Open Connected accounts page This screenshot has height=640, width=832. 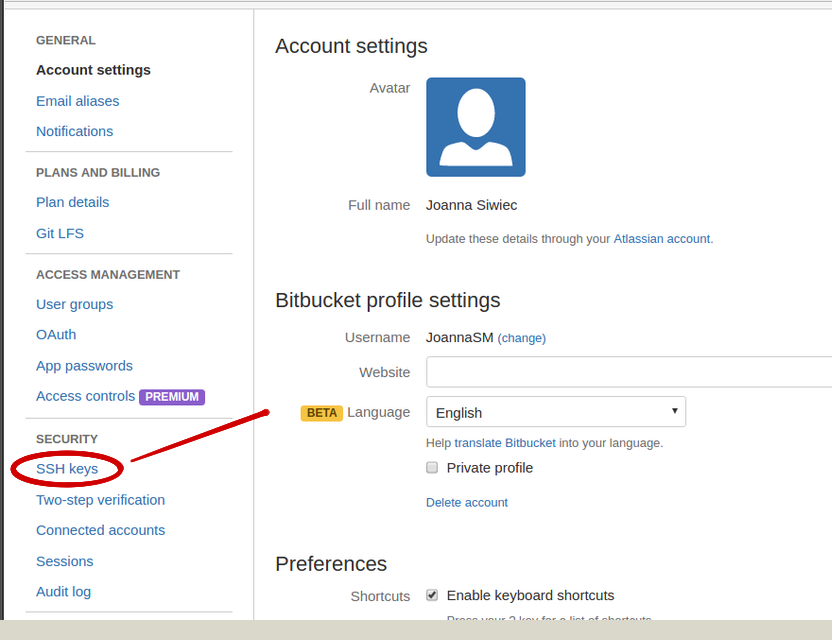coord(100,530)
